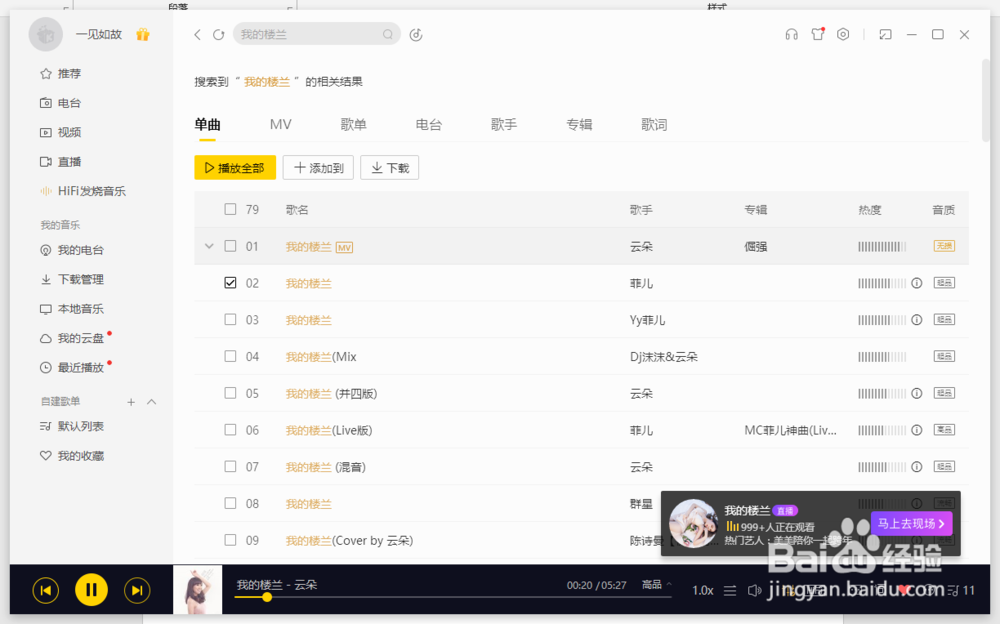This screenshot has height=624, width=1000.
Task: Open the headphones icon in title bar
Action: [x=791, y=34]
